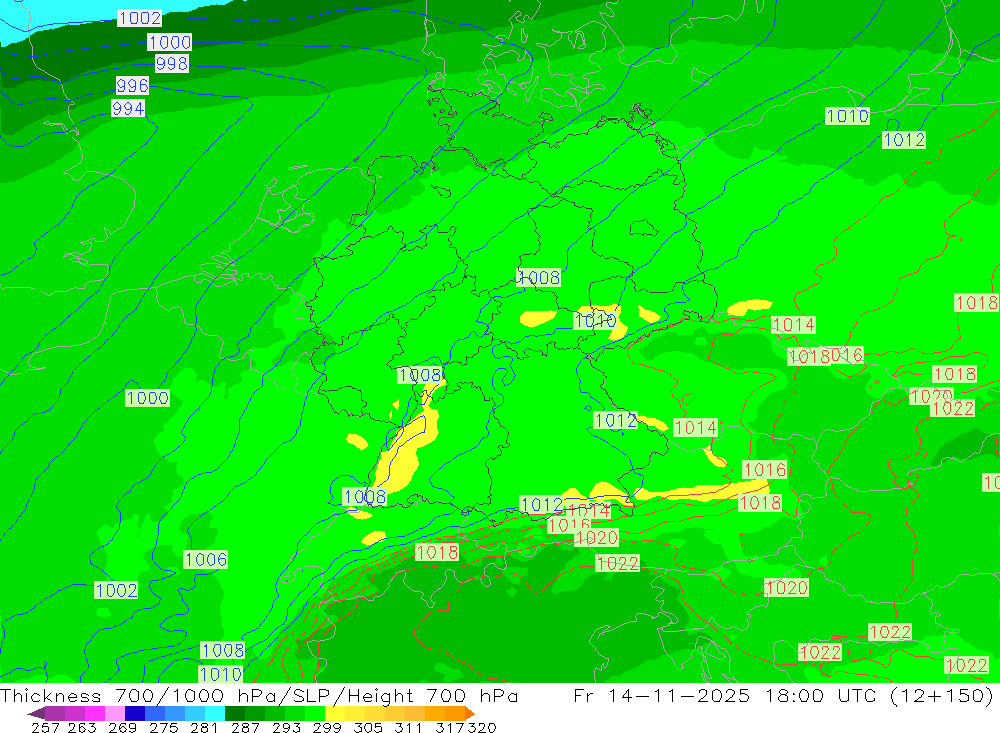Click the red 1016 label above red 1018
This screenshot has height=733, width=1000.
[x=765, y=470]
